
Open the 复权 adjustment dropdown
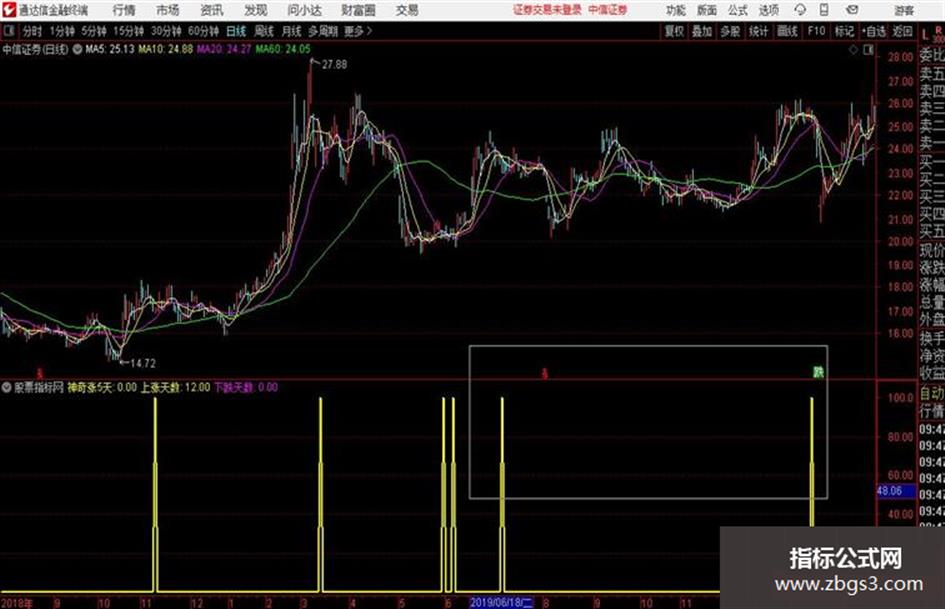(x=674, y=31)
